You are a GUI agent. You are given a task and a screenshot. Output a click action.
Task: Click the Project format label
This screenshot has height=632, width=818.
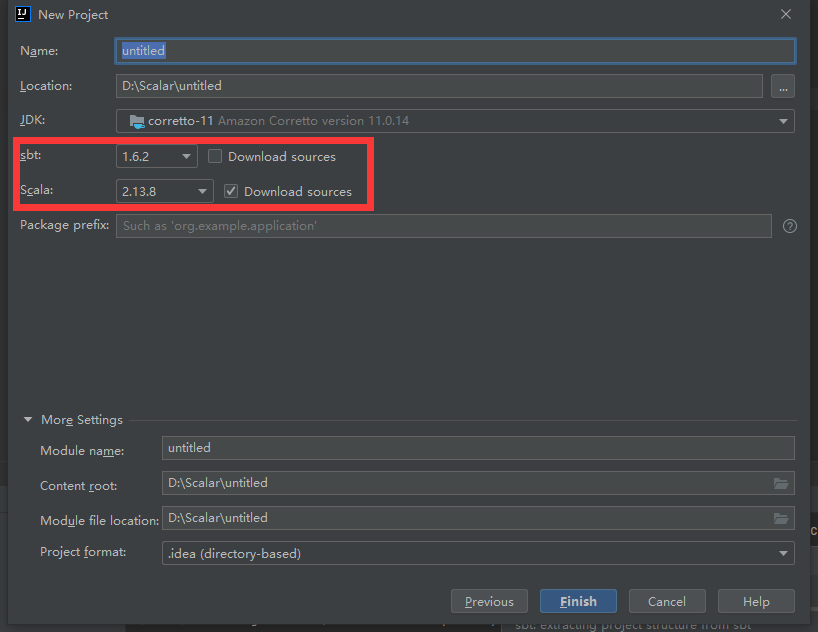click(x=83, y=552)
